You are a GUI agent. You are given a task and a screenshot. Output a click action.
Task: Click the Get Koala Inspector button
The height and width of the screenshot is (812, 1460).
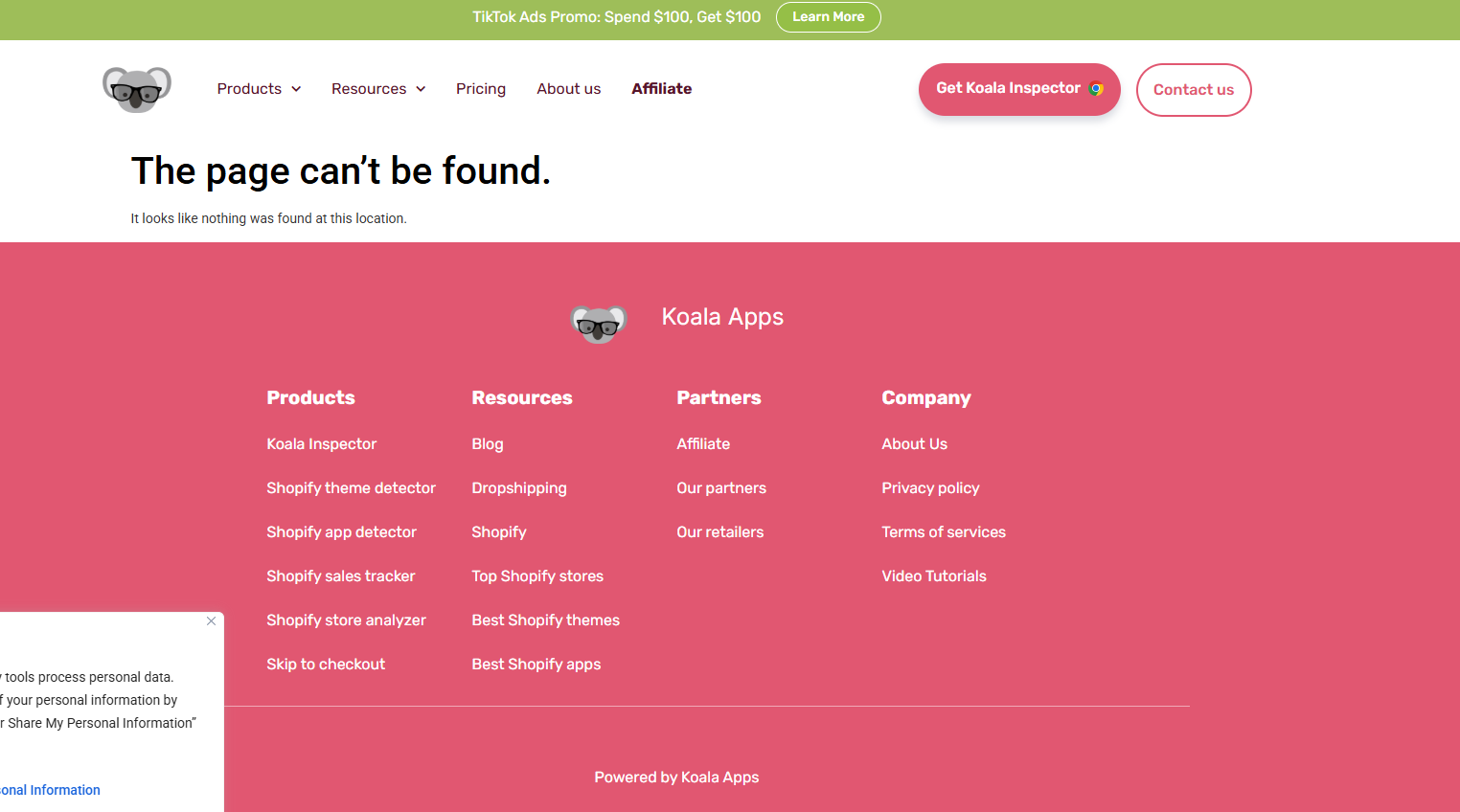pos(1018,89)
